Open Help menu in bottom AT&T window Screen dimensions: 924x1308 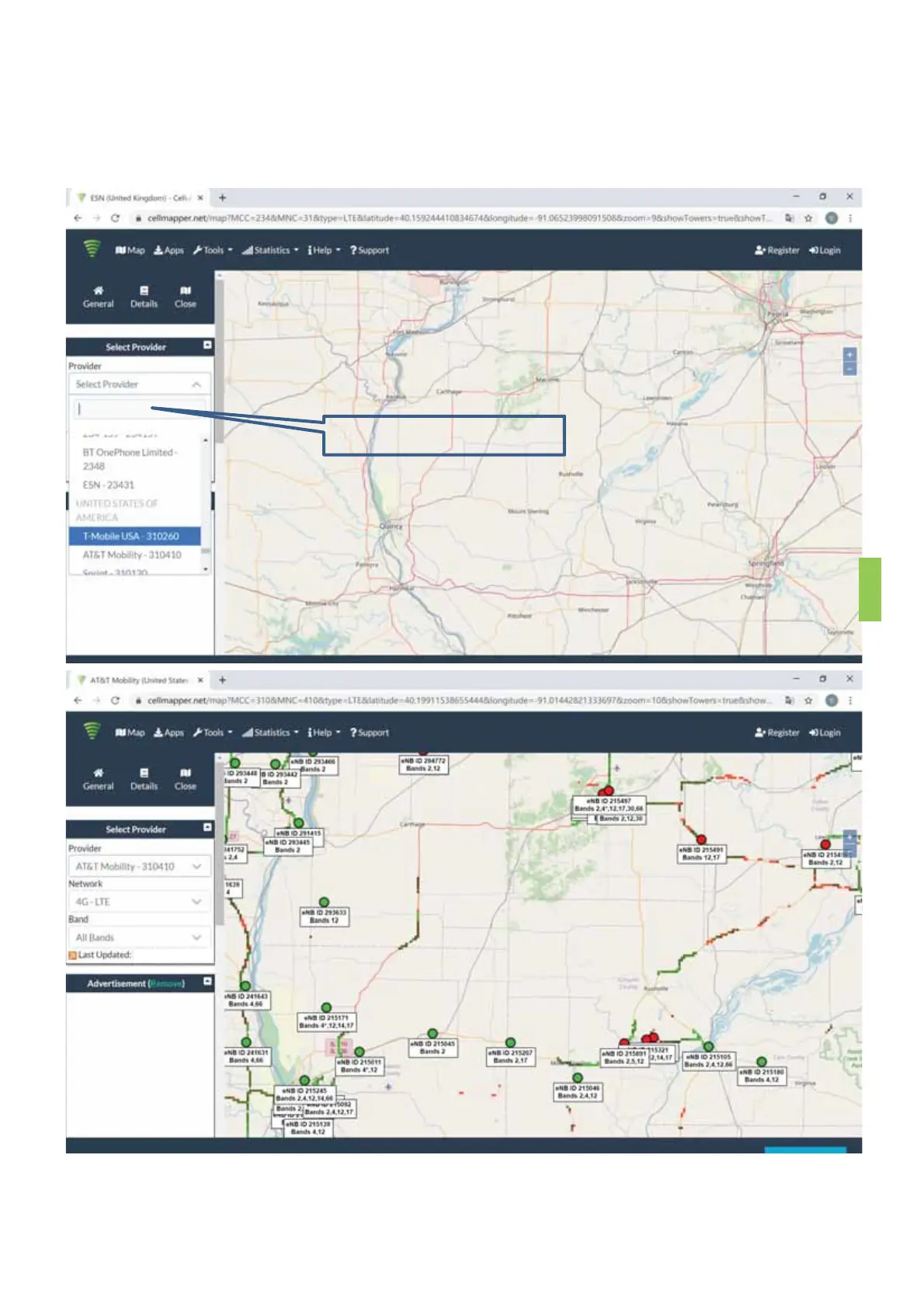(324, 732)
